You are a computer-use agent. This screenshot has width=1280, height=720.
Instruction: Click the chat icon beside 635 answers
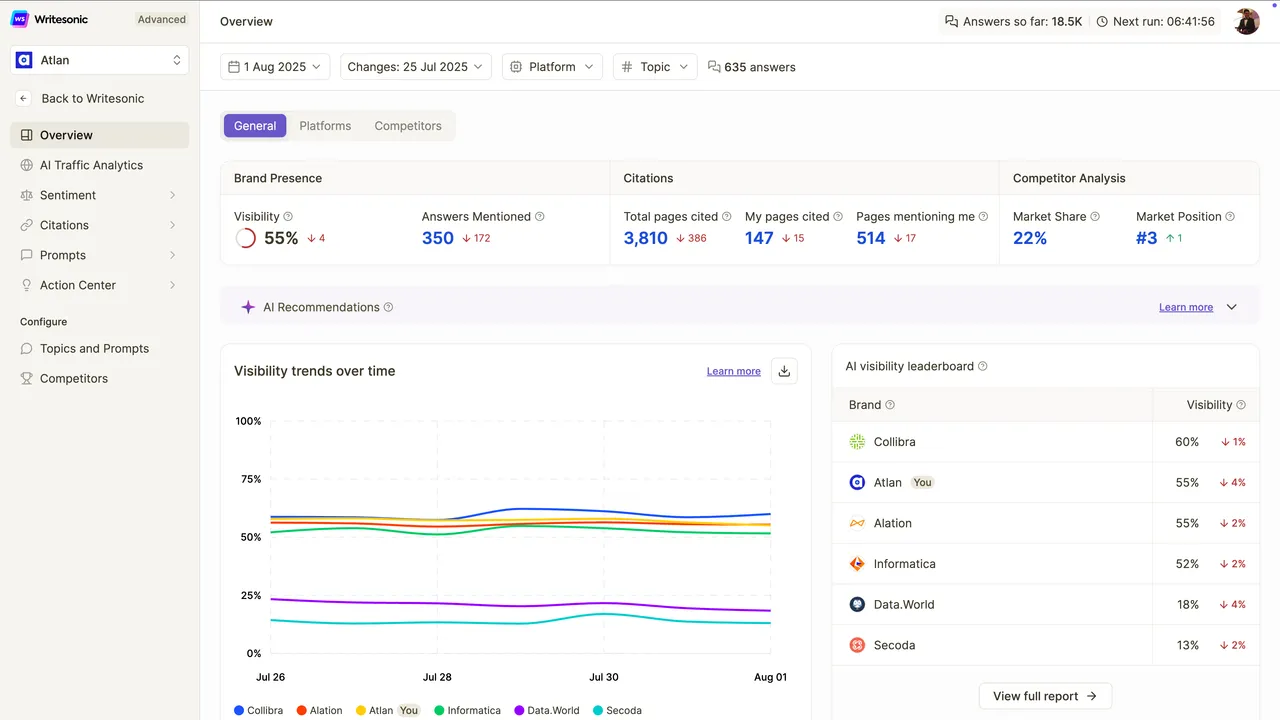[x=714, y=67]
